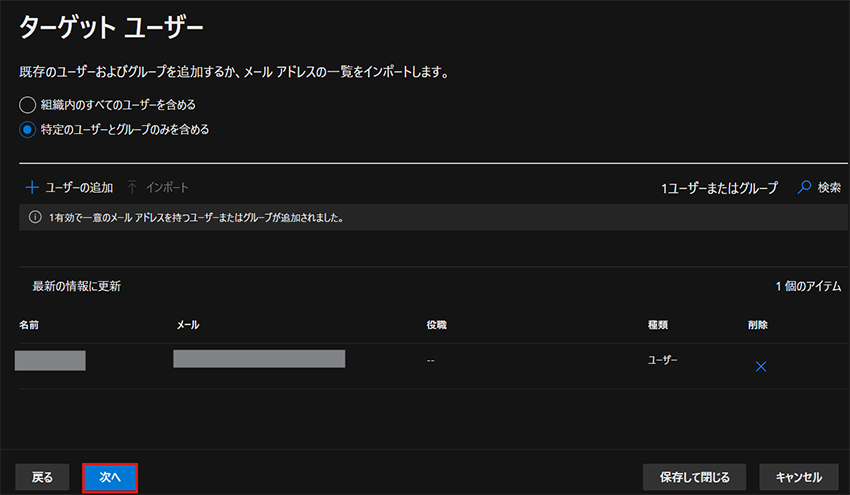Sort by メール column header
This screenshot has height=495, width=850.
point(188,325)
